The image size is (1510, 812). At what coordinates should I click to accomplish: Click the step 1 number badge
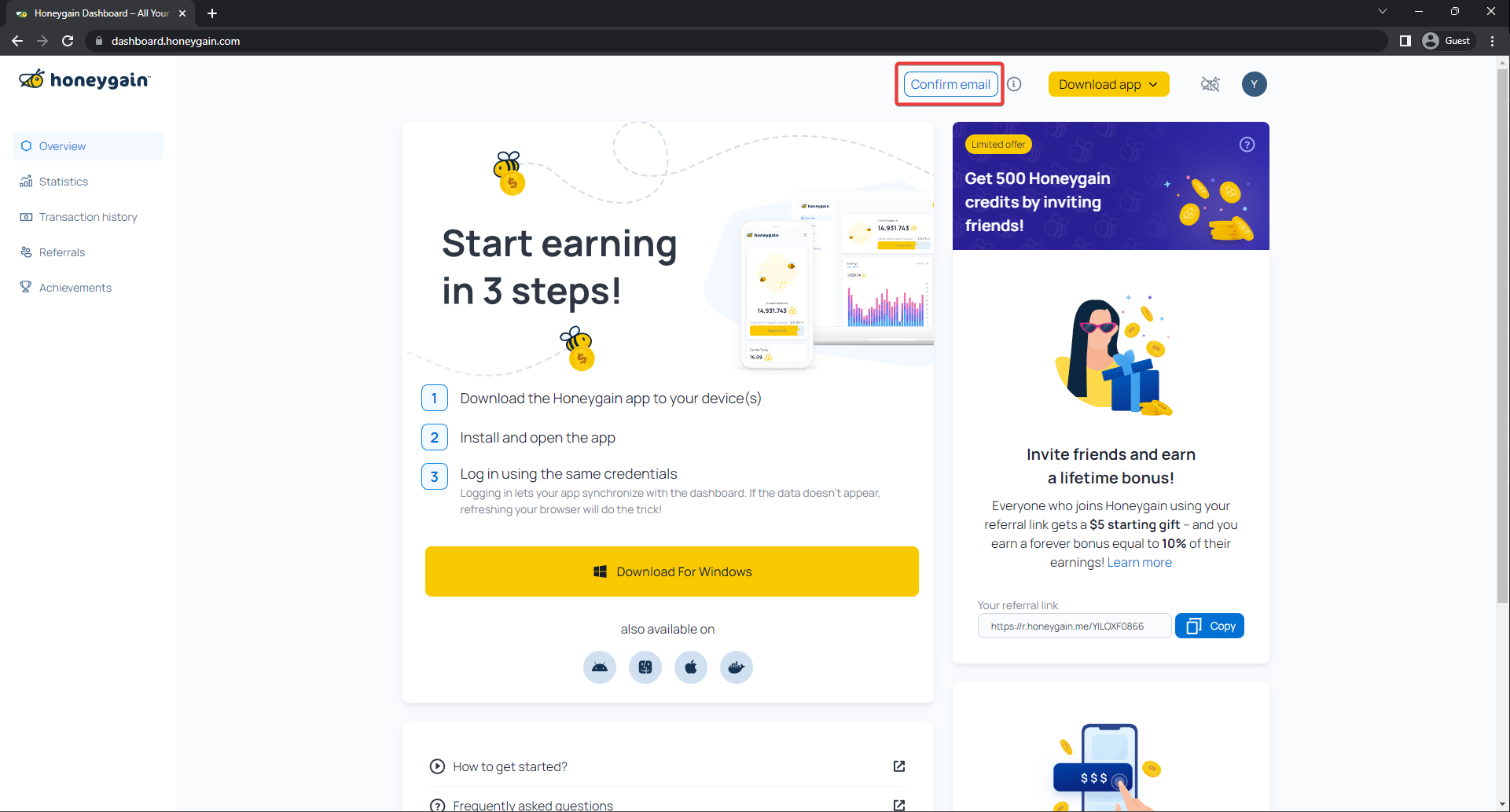(x=435, y=399)
